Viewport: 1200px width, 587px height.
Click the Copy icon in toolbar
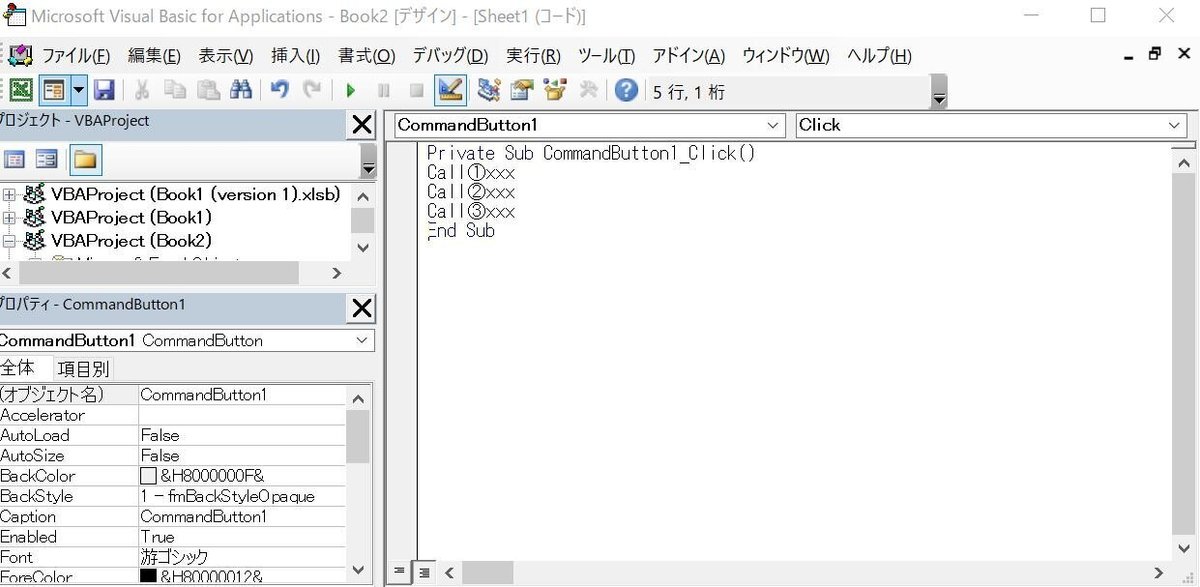(x=175, y=91)
